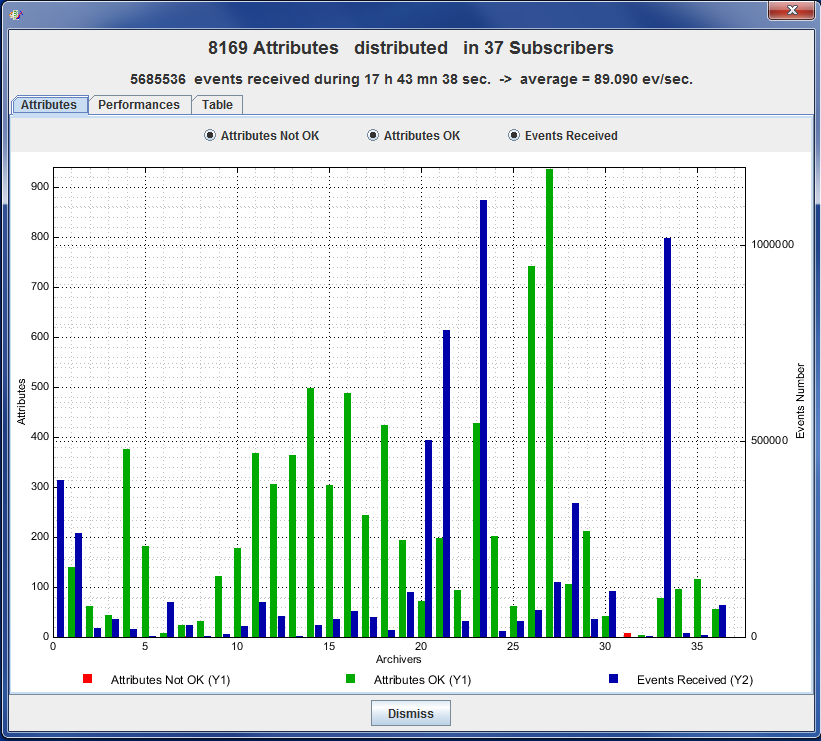Toggle the Attributes Not OK radio button
This screenshot has height=741, width=821.
click(210, 136)
